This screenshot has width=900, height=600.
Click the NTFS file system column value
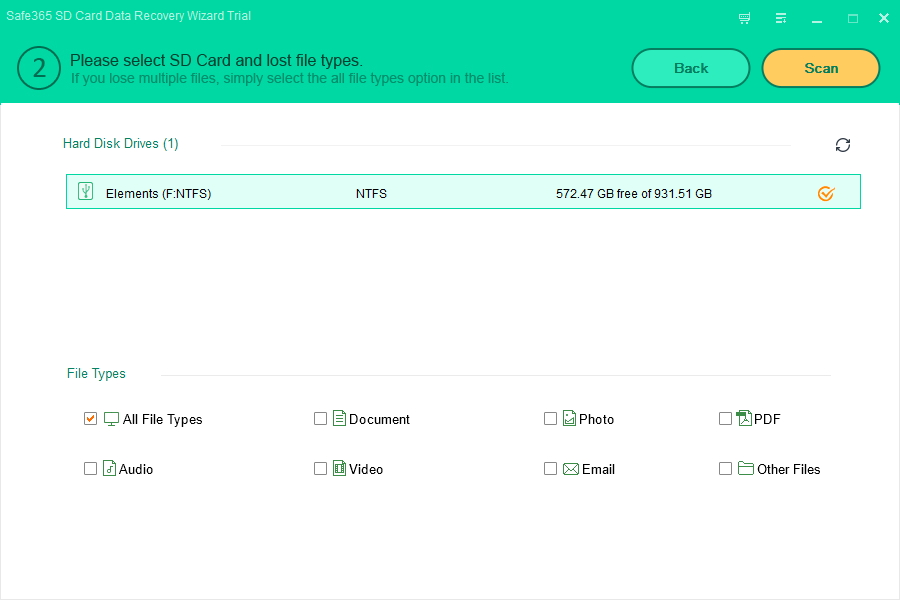coord(371,193)
